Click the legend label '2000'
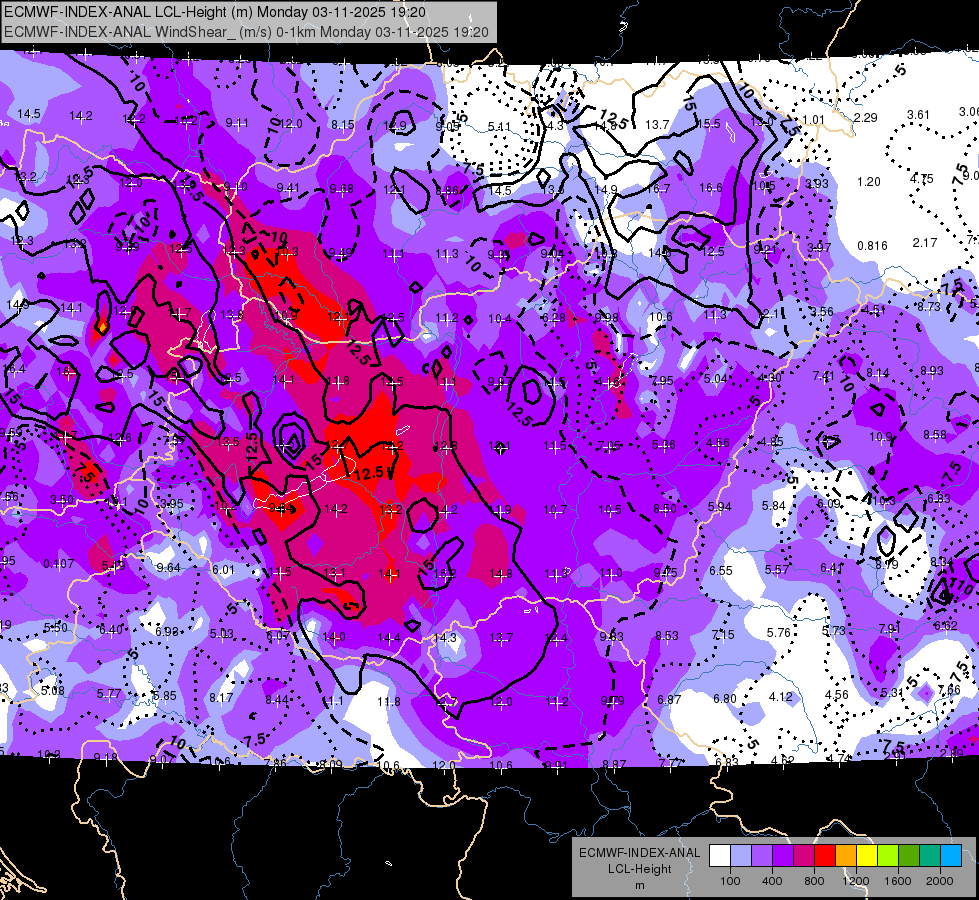Screen dimensions: 979x900 [x=940, y=881]
